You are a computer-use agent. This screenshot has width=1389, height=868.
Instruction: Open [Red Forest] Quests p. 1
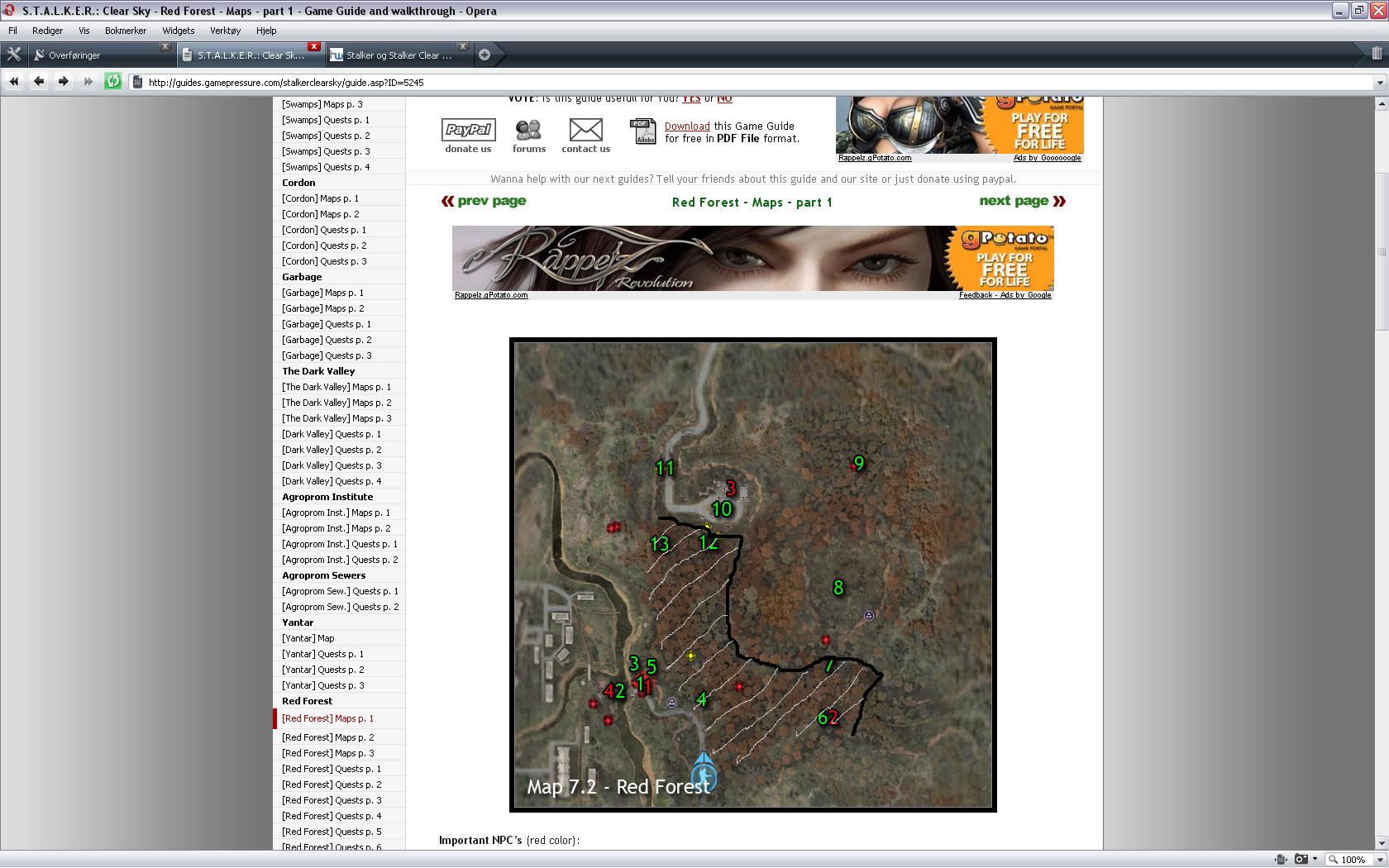point(332,769)
